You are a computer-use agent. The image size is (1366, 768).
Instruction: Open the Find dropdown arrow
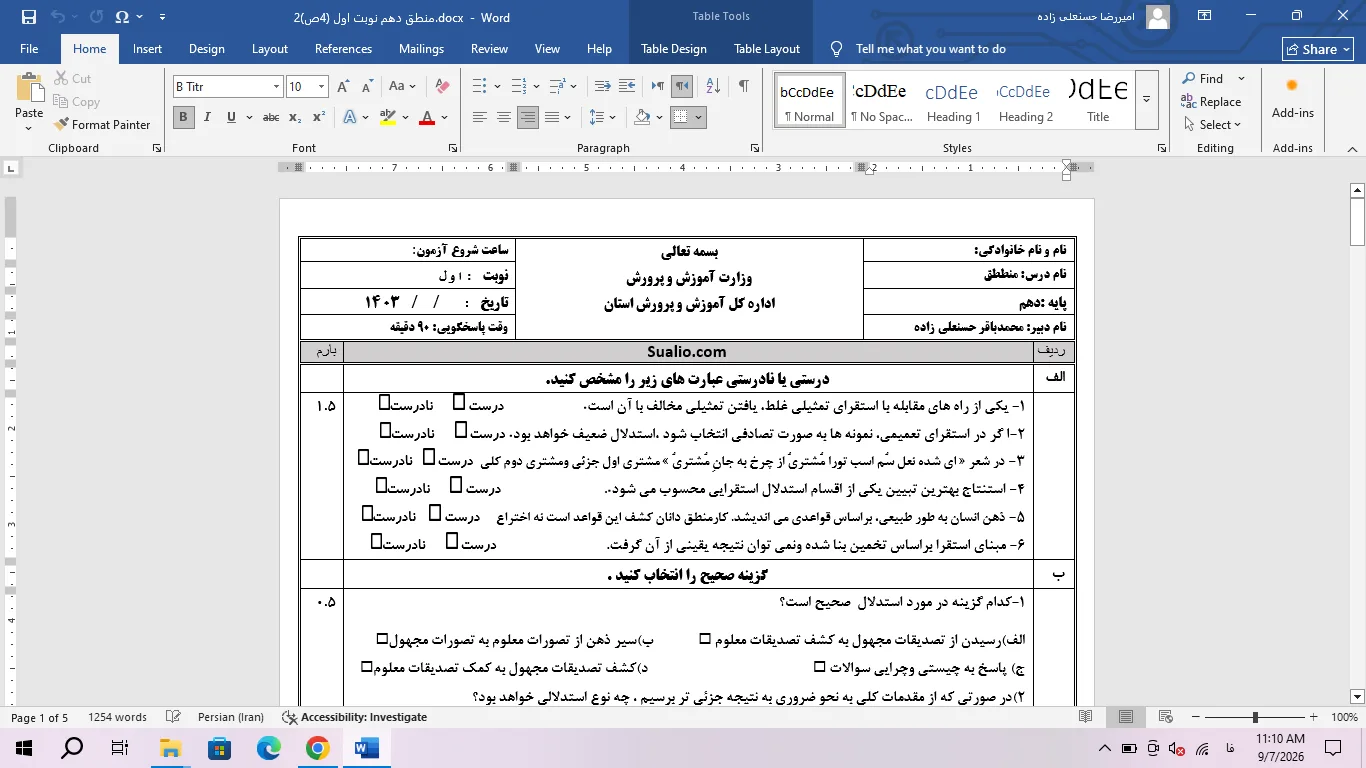point(1241,79)
